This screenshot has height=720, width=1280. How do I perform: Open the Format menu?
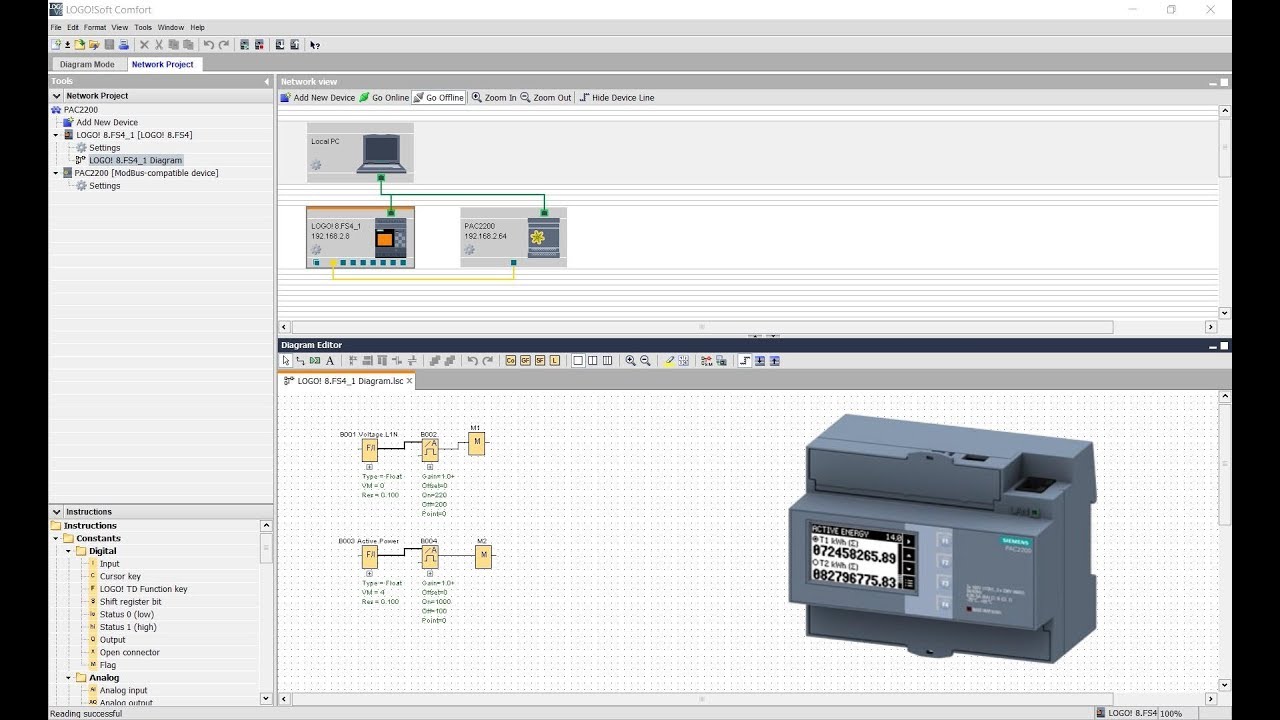pos(95,27)
